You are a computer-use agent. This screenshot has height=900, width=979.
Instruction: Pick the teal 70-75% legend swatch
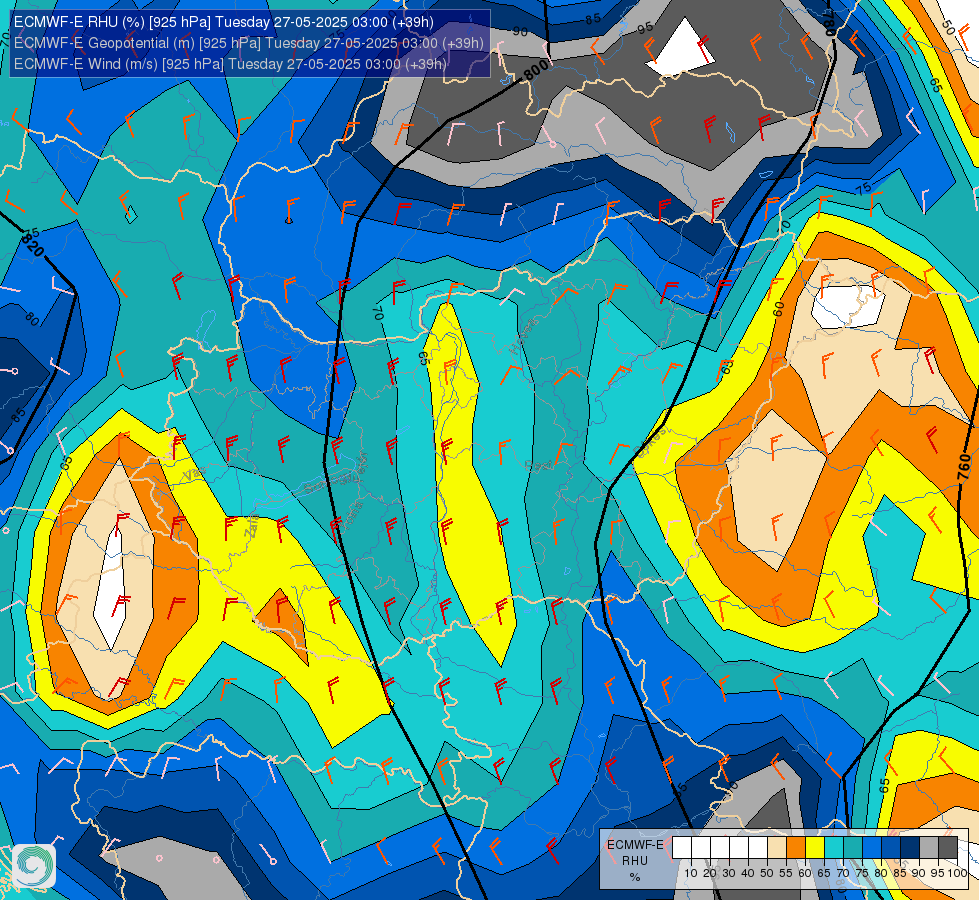[x=853, y=847]
